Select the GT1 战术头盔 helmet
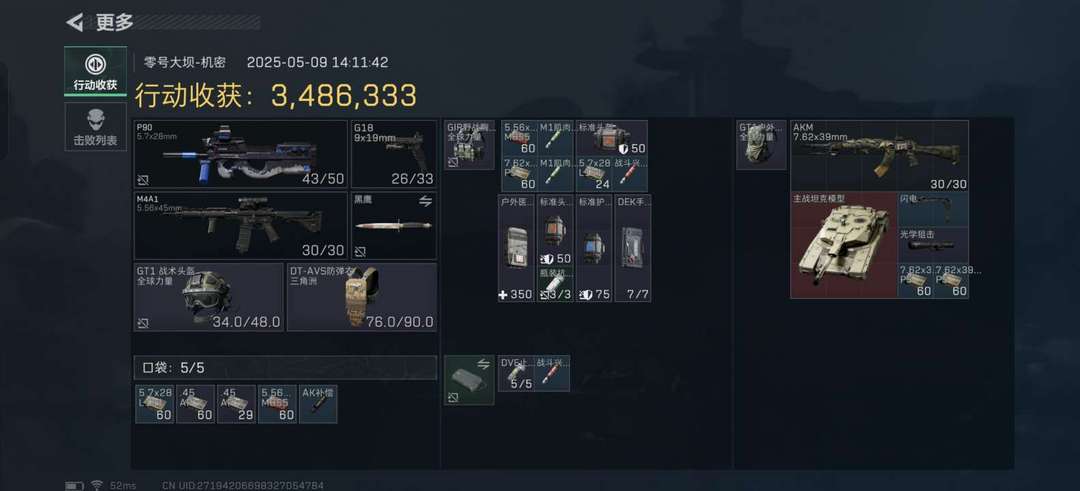The image size is (1080, 491). (x=208, y=297)
